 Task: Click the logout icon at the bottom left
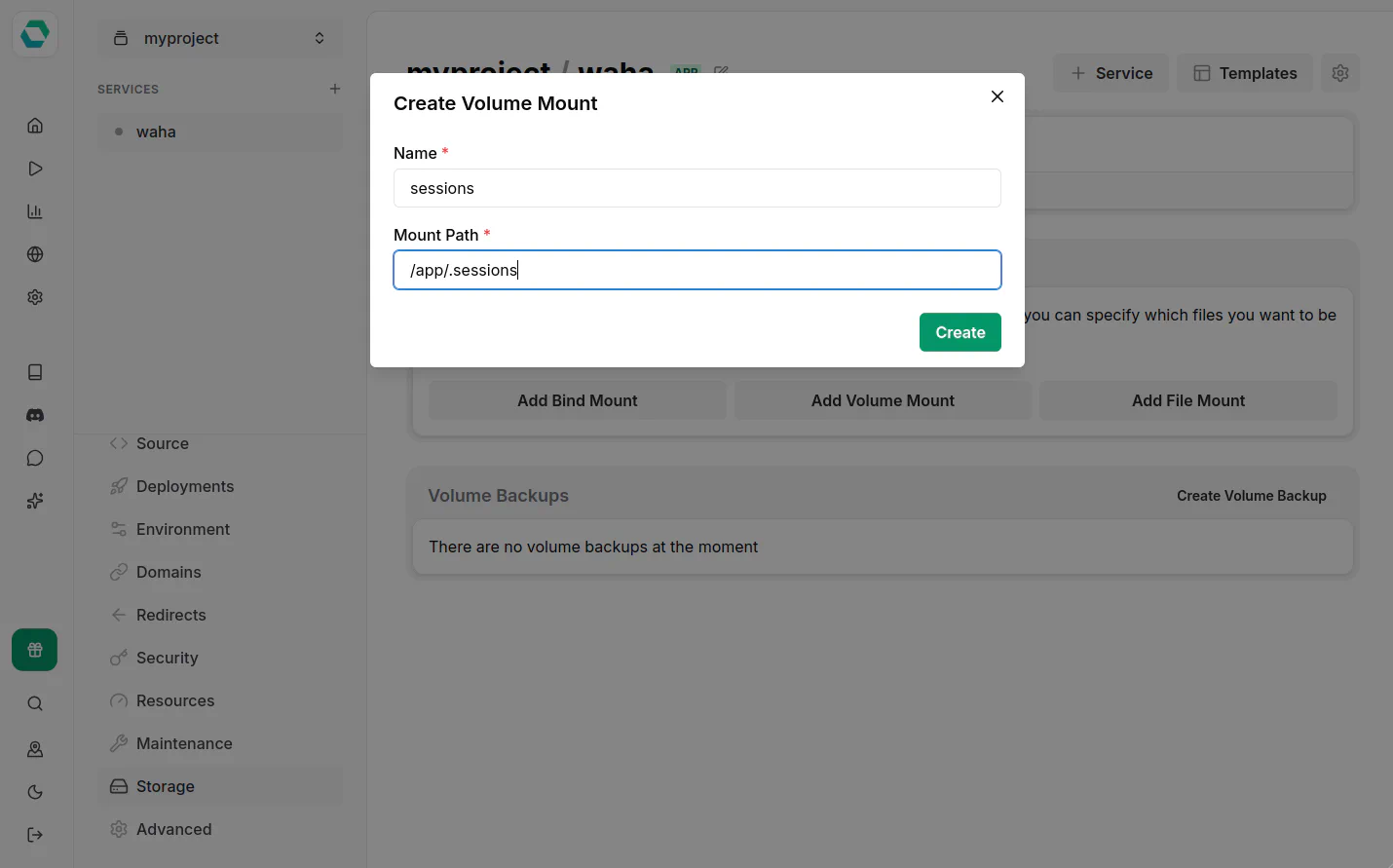point(35,835)
